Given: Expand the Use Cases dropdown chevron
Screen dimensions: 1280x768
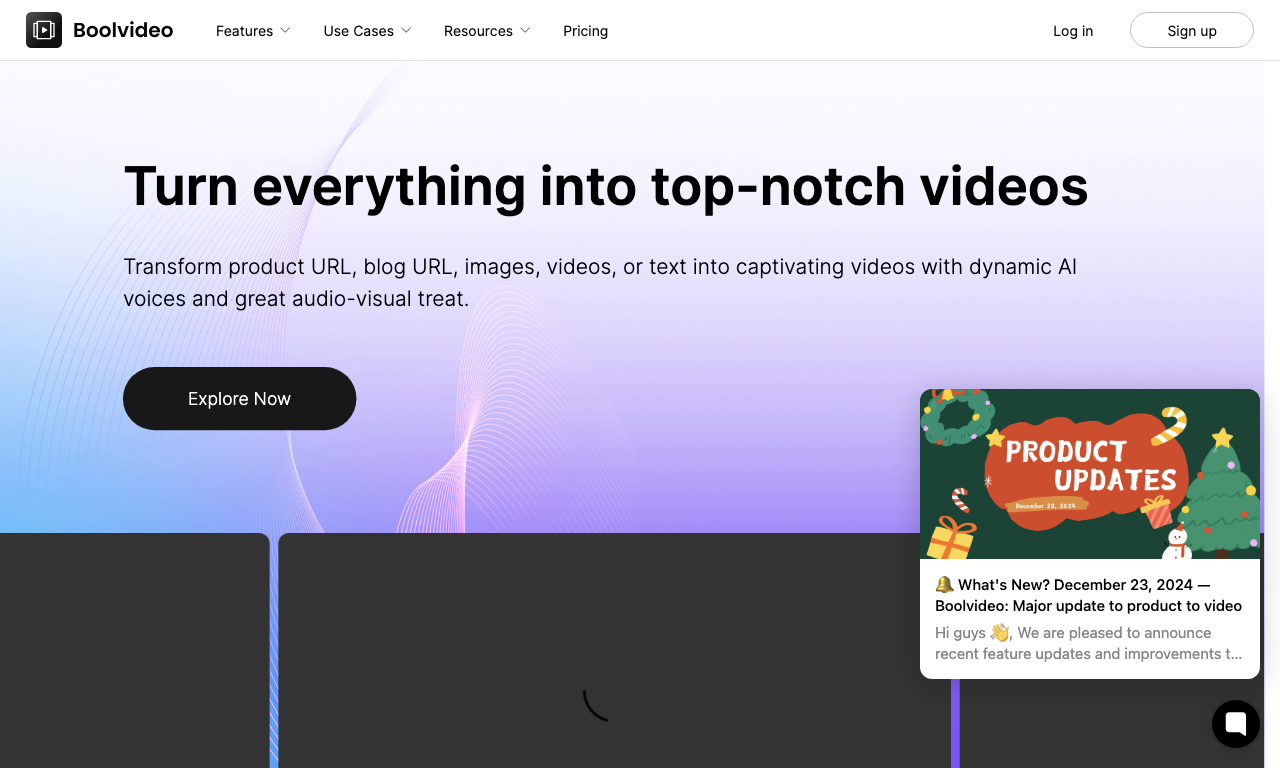Looking at the screenshot, I should pyautogui.click(x=406, y=30).
